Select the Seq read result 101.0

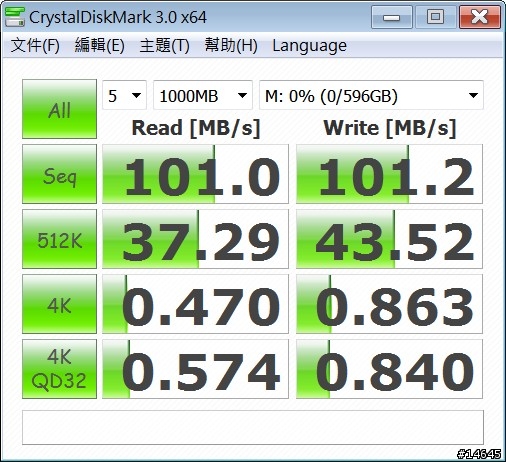pyautogui.click(x=195, y=174)
